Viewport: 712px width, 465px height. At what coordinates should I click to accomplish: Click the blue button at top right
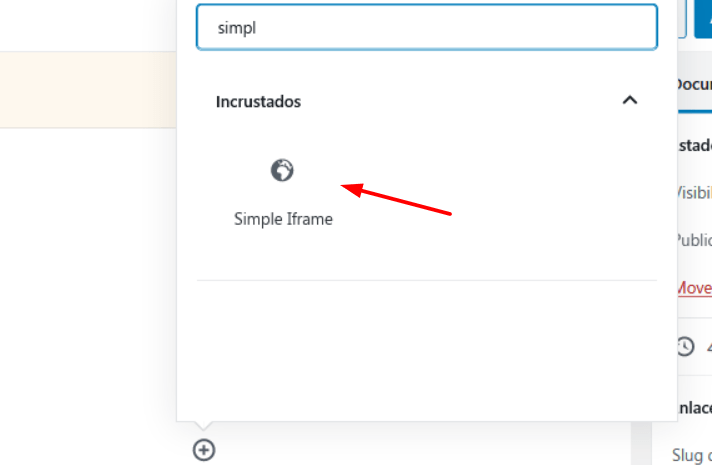[x=703, y=19]
